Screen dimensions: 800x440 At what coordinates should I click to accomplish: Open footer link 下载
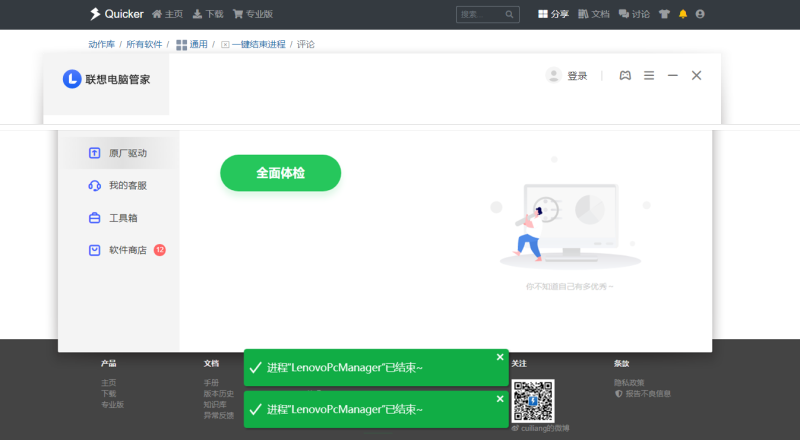pos(109,394)
